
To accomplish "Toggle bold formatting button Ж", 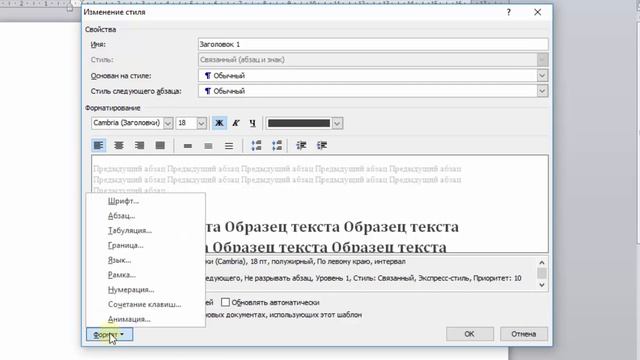I will [219, 123].
